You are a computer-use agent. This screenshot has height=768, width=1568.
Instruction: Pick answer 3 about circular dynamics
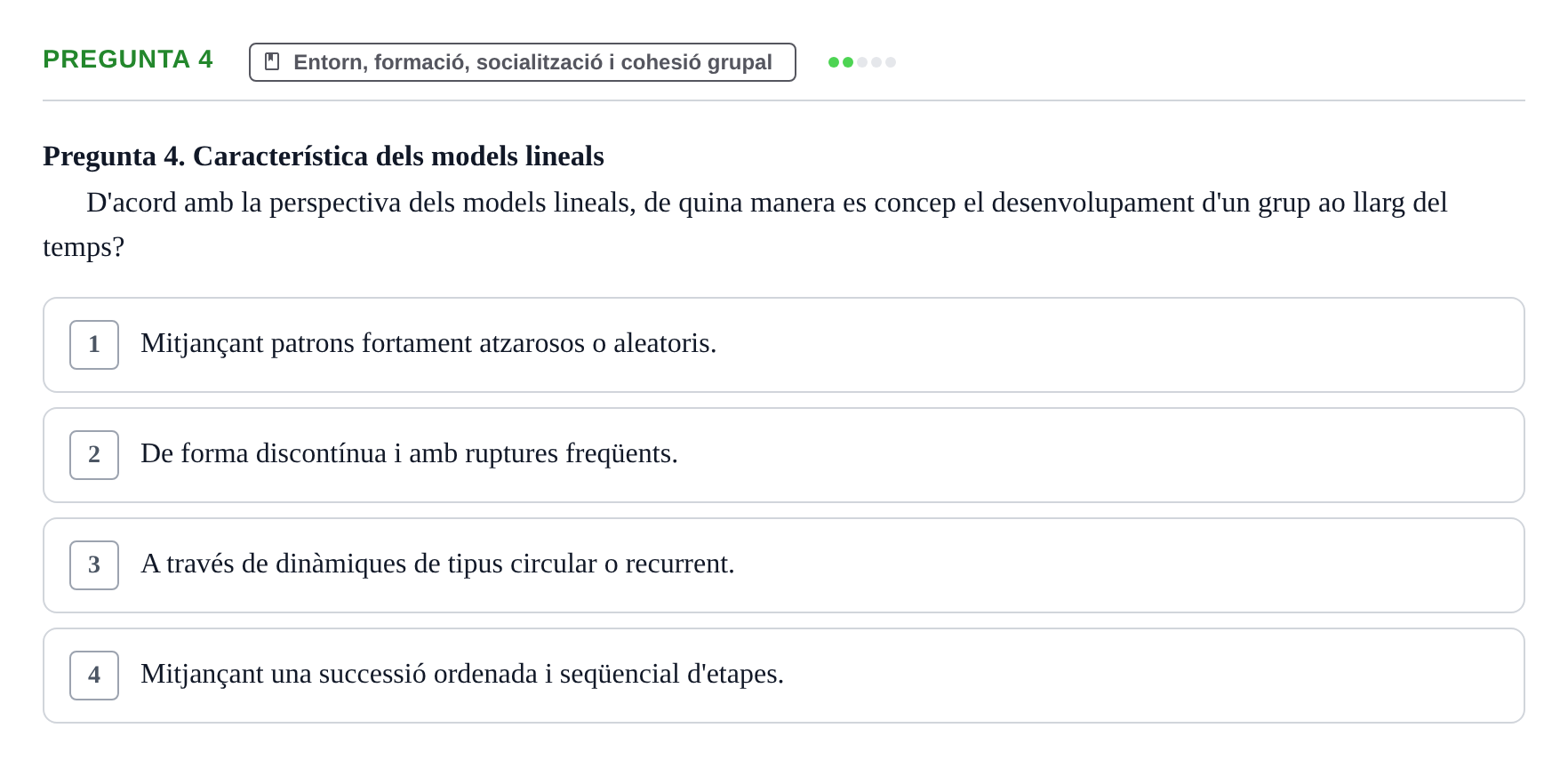pyautogui.click(x=783, y=565)
